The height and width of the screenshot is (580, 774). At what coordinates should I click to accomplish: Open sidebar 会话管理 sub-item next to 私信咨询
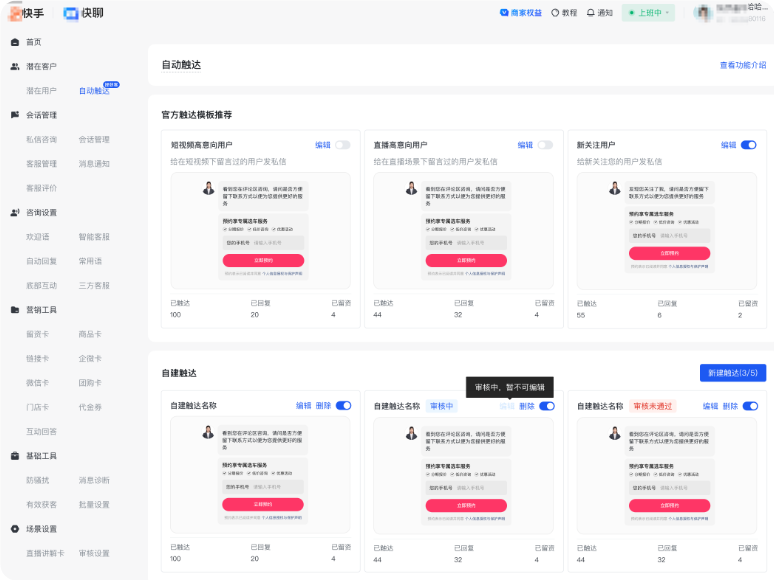point(94,139)
